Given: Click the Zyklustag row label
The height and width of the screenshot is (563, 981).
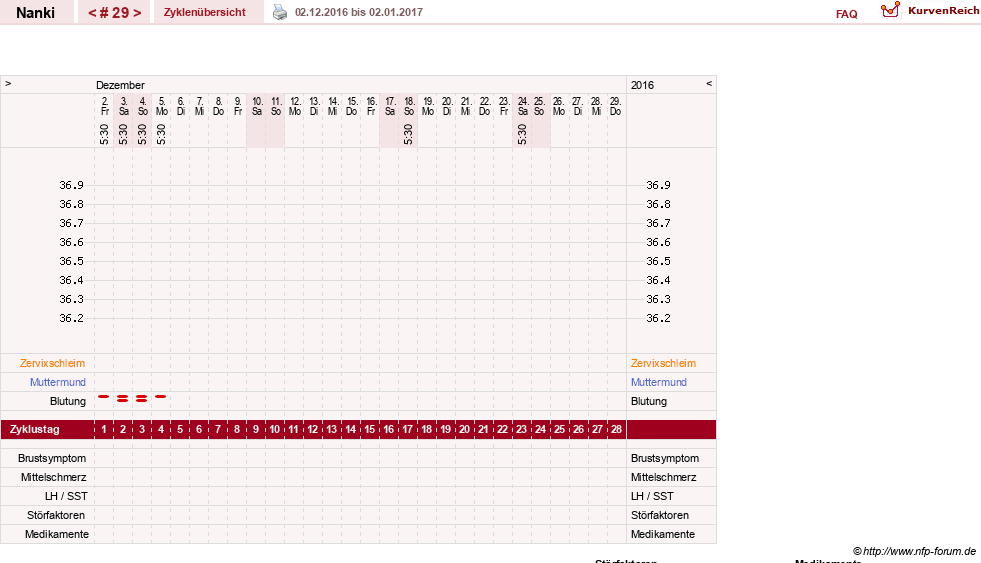Looking at the screenshot, I should pyautogui.click(x=35, y=430).
